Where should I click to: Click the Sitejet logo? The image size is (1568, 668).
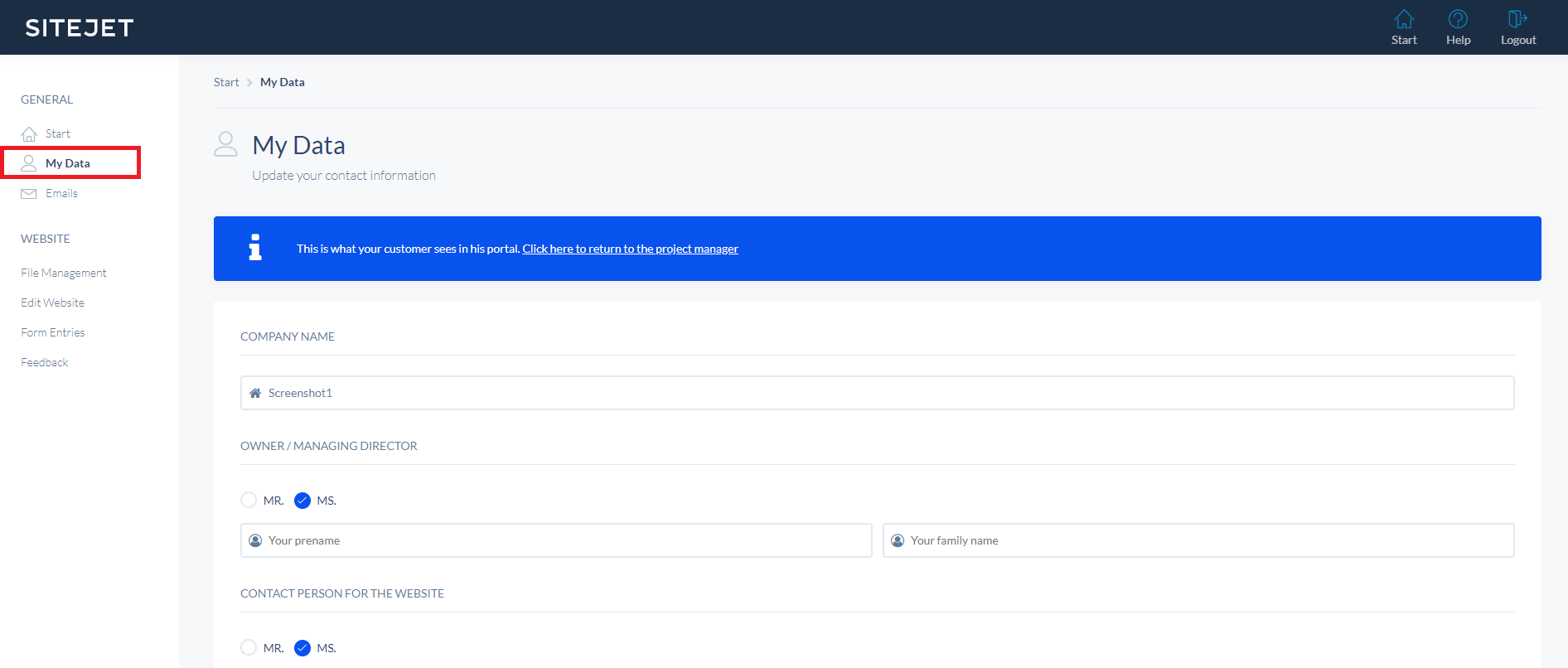80,28
